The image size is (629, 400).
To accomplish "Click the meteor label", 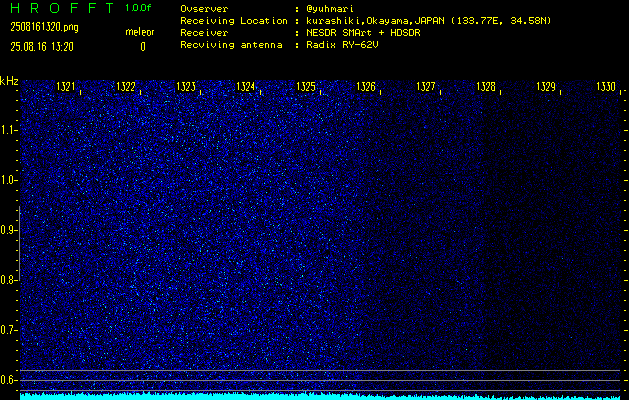I will [x=140, y=32].
